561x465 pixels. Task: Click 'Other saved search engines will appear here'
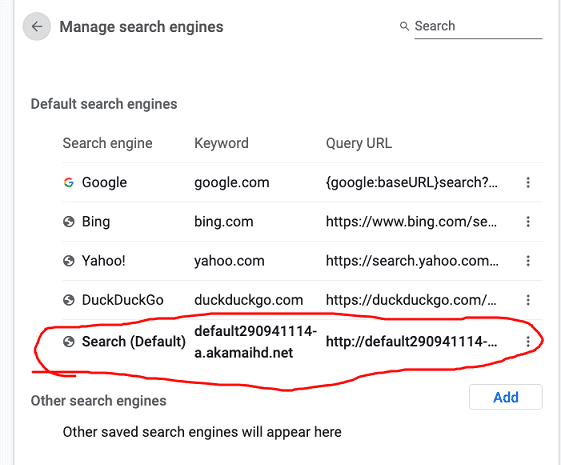(202, 432)
